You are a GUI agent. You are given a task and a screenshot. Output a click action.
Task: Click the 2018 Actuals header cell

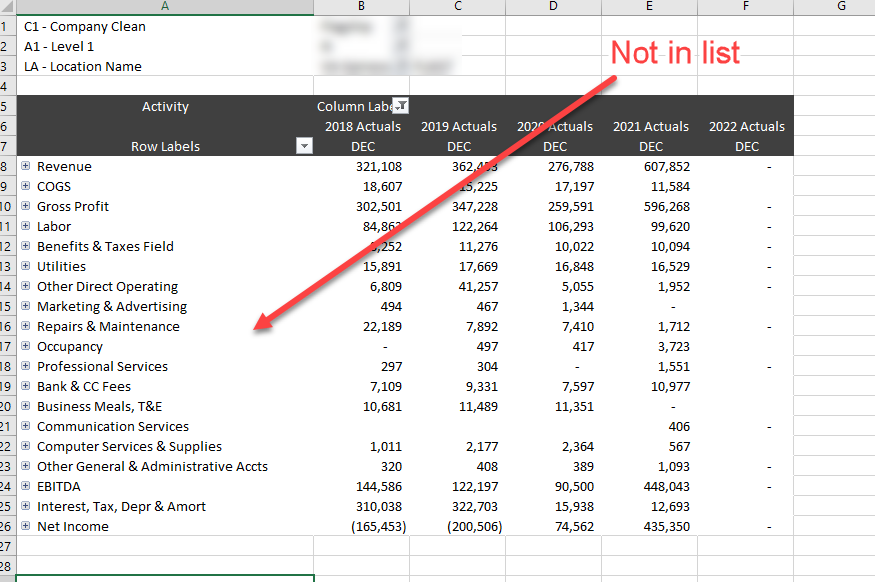[x=362, y=126]
